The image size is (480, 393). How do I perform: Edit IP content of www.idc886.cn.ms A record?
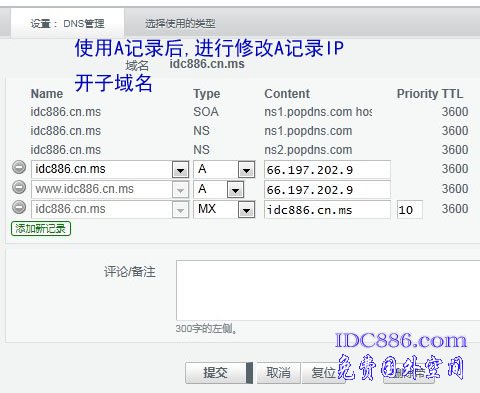coord(327,190)
